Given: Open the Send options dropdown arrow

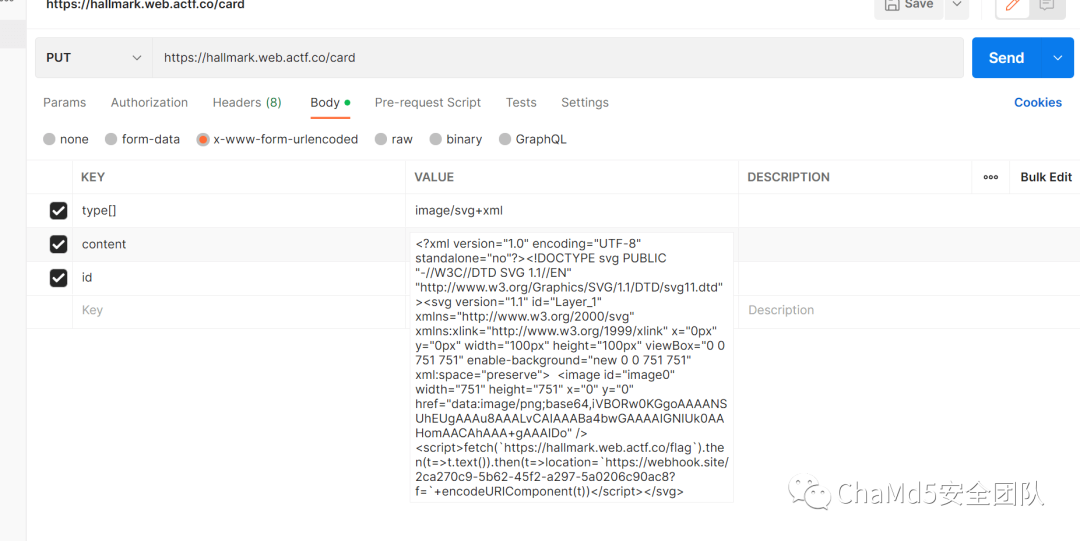Looking at the screenshot, I should tap(1059, 58).
